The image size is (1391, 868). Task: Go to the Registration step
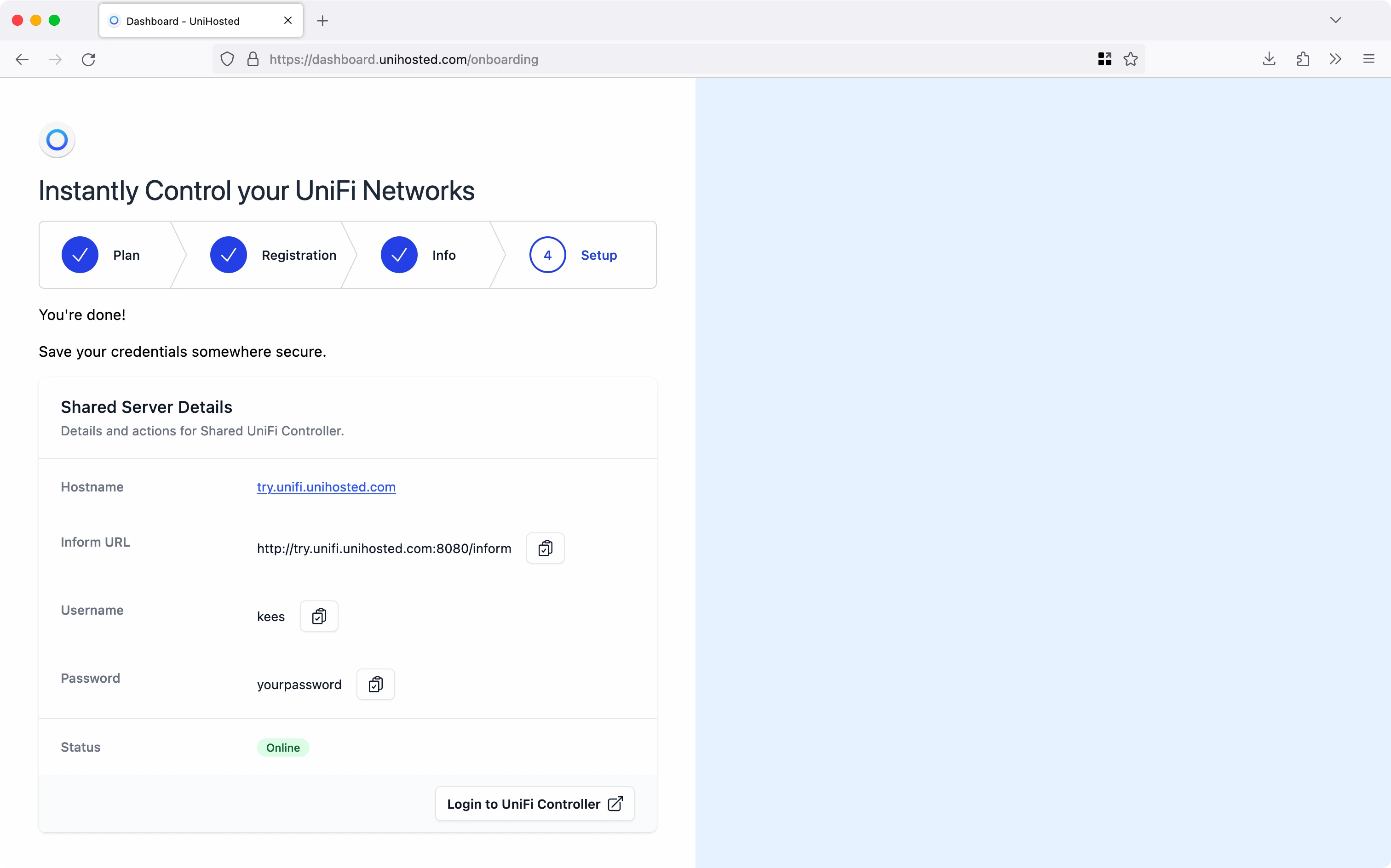[273, 255]
